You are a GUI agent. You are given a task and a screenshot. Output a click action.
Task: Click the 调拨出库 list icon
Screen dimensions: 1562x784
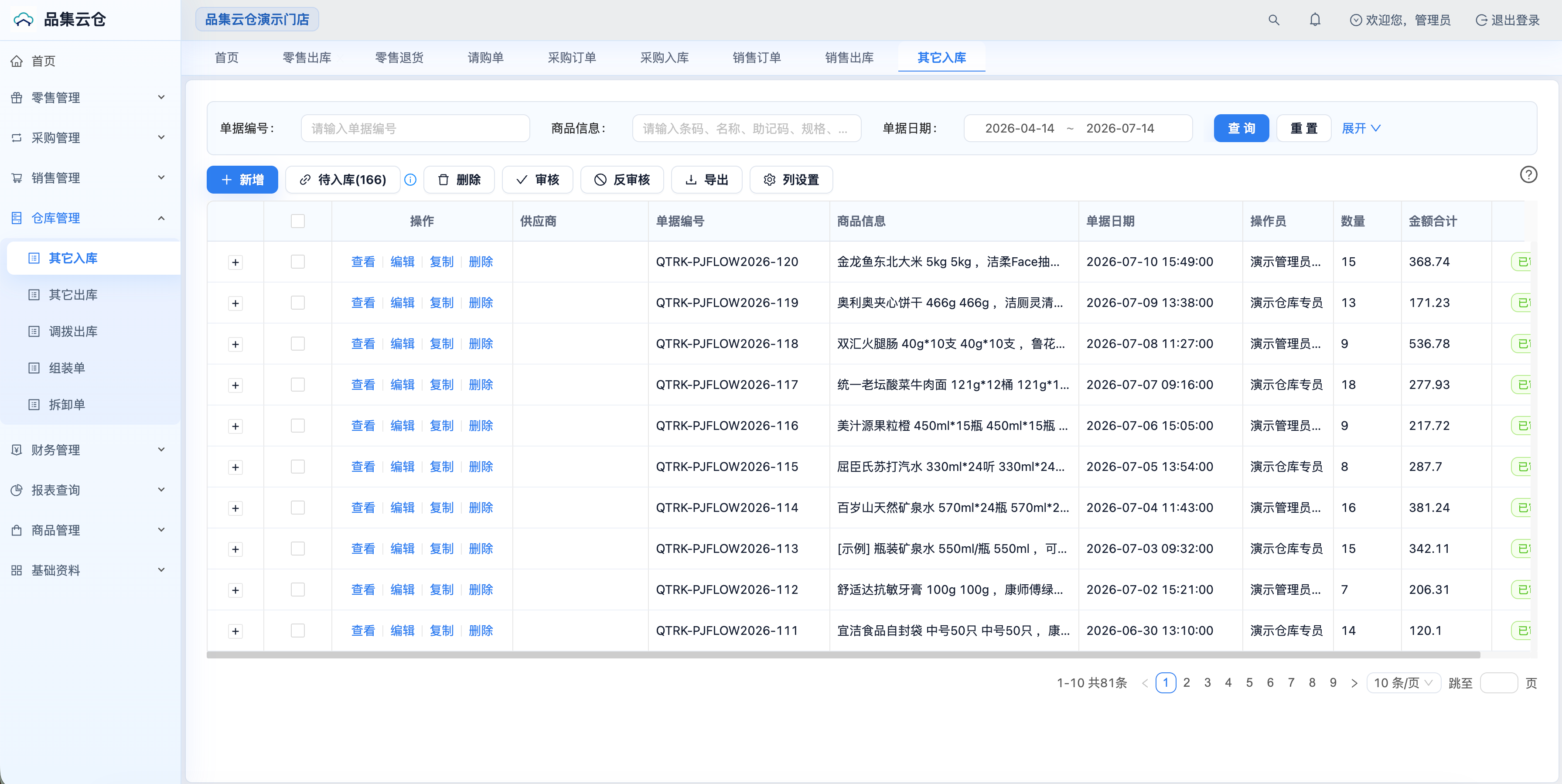tap(34, 331)
